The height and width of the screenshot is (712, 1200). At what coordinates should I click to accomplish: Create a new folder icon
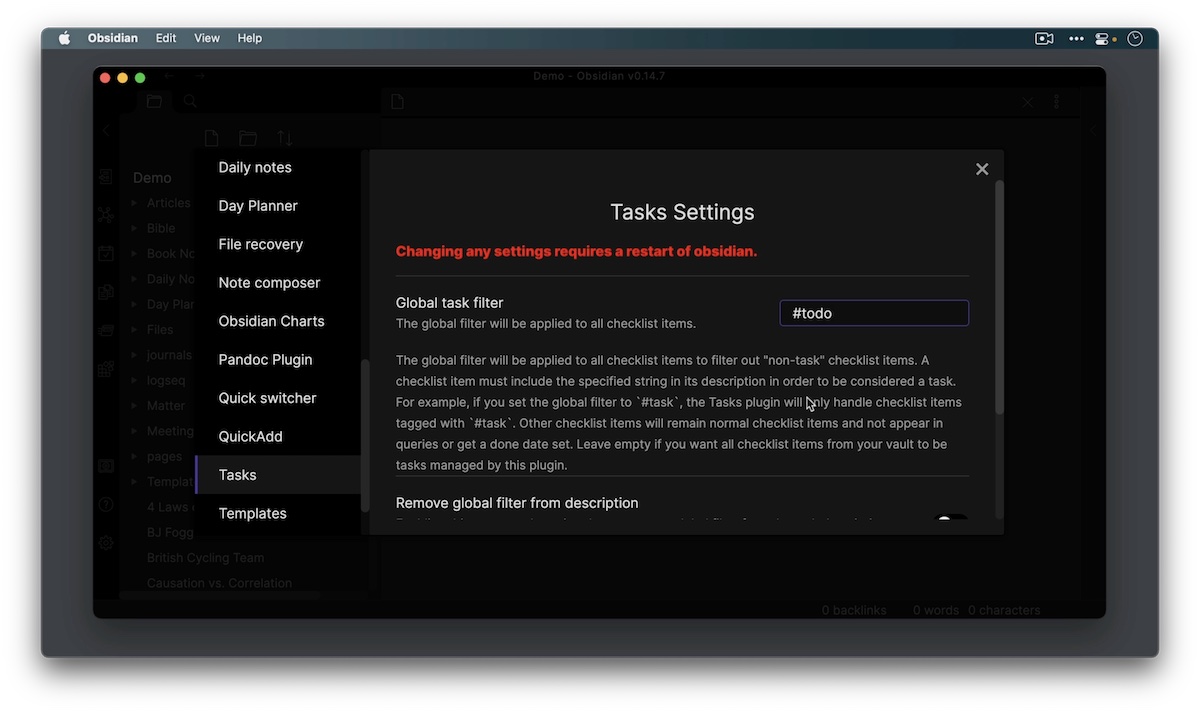pos(248,139)
